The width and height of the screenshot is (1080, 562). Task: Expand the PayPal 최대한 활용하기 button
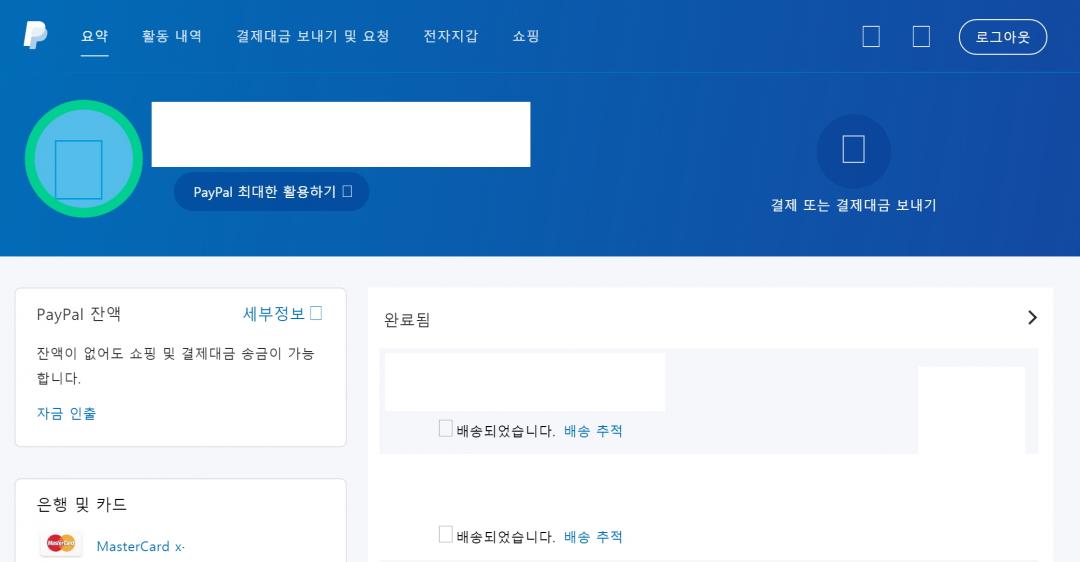(271, 192)
